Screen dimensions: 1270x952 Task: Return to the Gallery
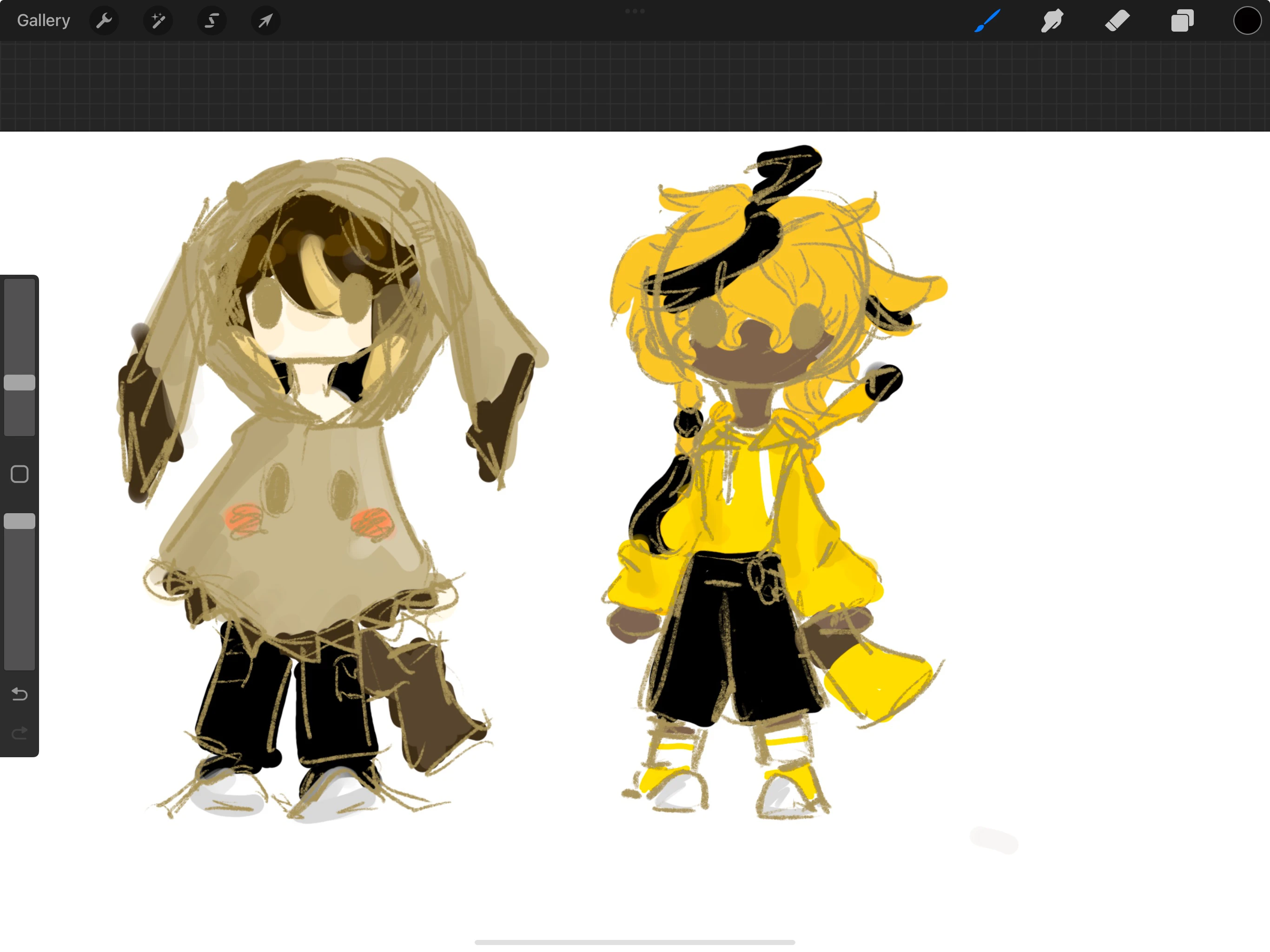(x=43, y=20)
